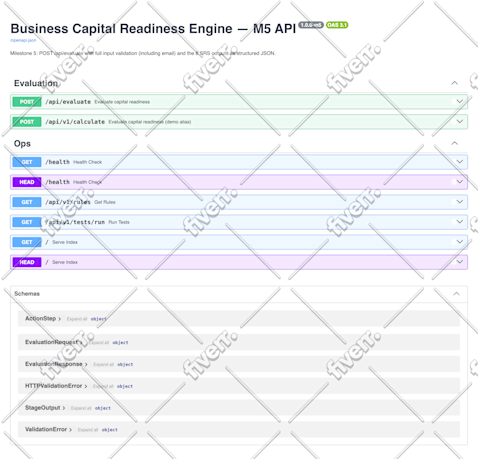Collapse the Evaluation section
478x459 pixels.
tap(454, 83)
